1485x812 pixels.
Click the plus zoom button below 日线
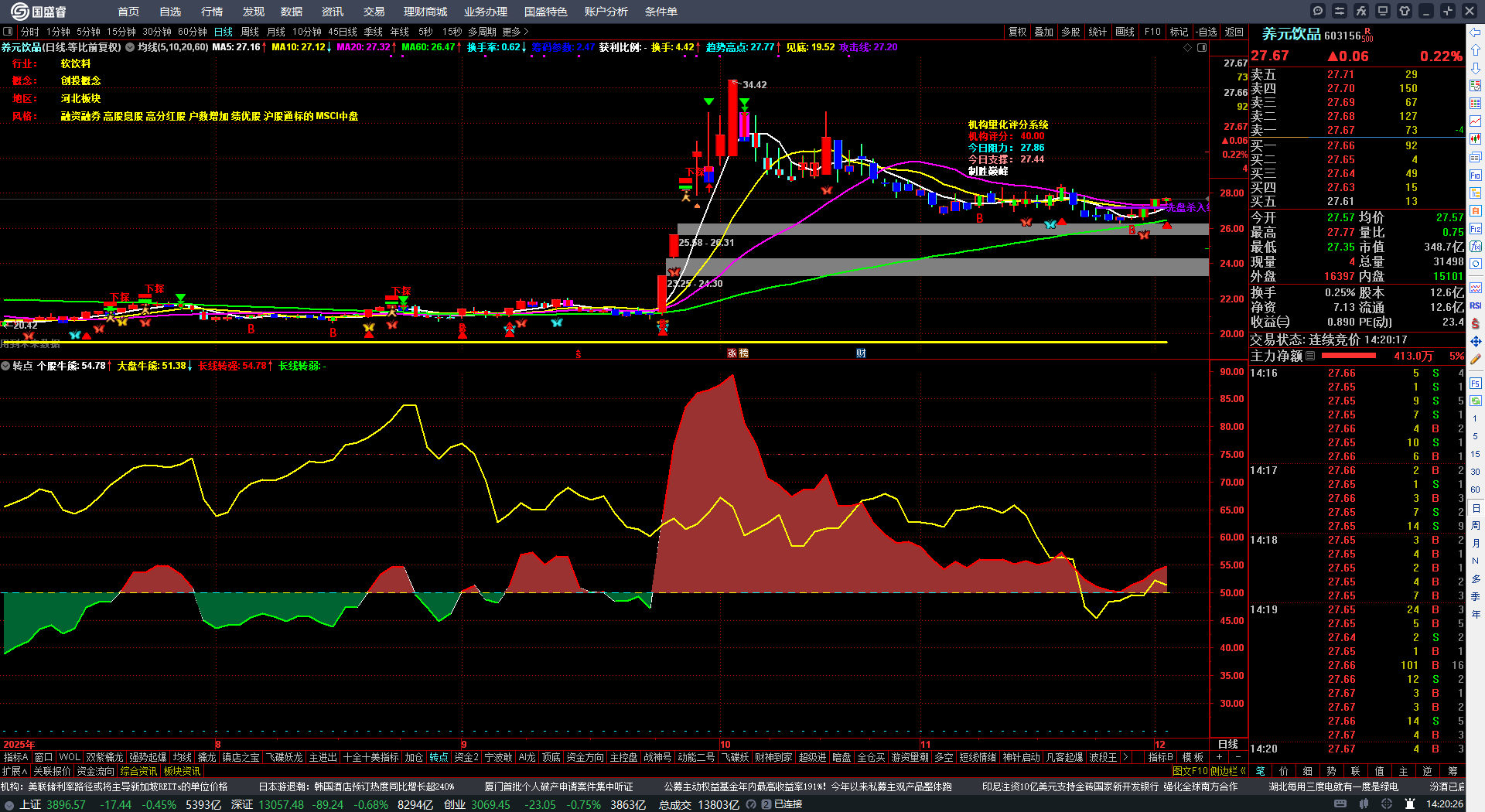tap(1220, 757)
